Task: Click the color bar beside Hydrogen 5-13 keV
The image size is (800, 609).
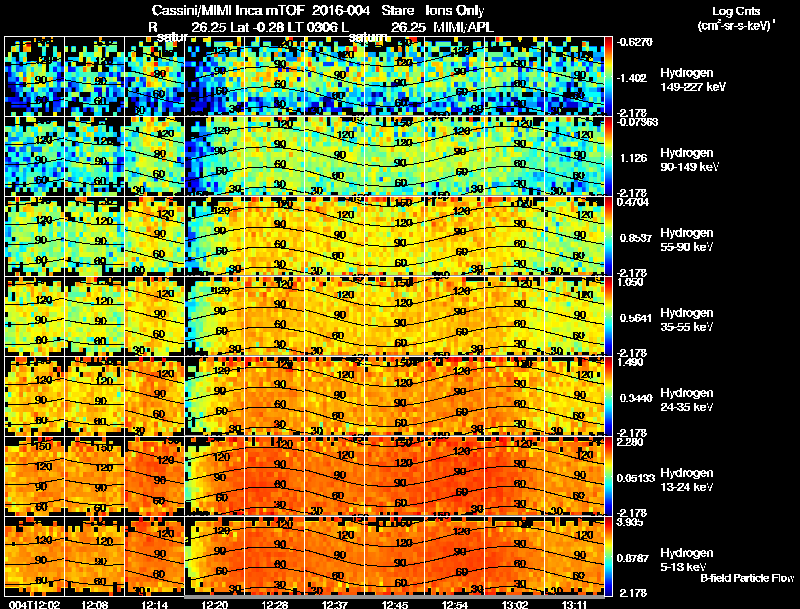Action: click(x=608, y=556)
